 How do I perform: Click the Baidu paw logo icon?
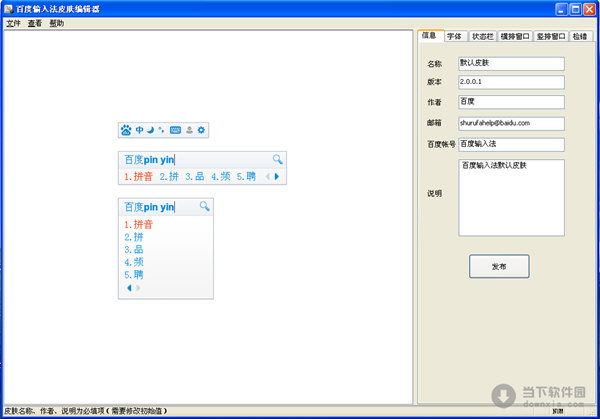point(126,130)
